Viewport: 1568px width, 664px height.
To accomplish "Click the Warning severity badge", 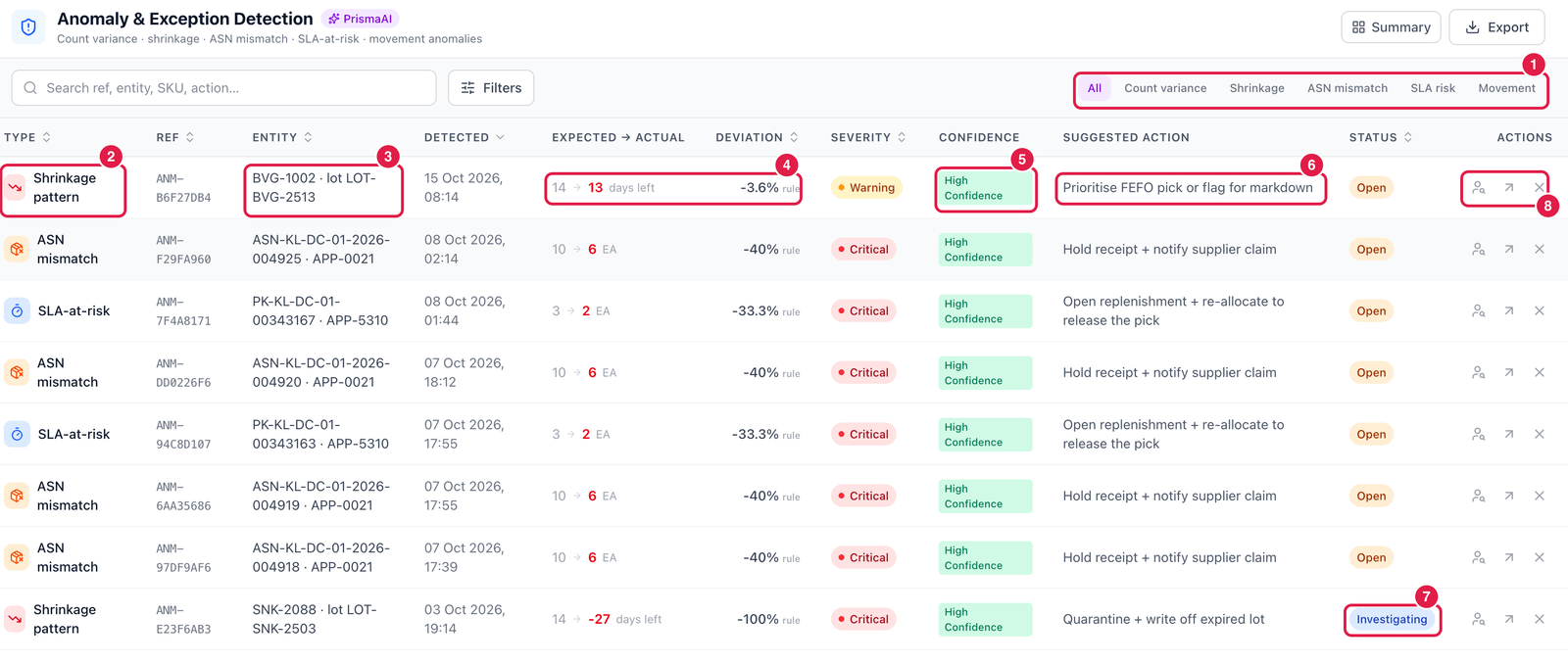I will click(x=866, y=188).
